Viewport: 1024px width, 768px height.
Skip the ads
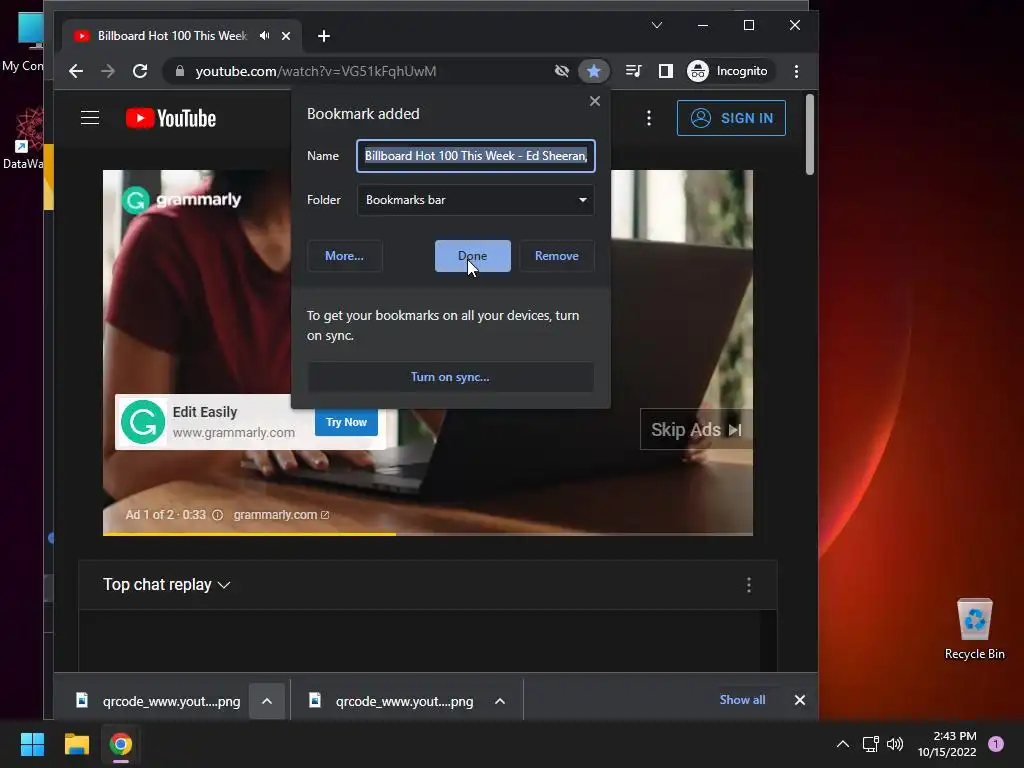pyautogui.click(x=696, y=430)
